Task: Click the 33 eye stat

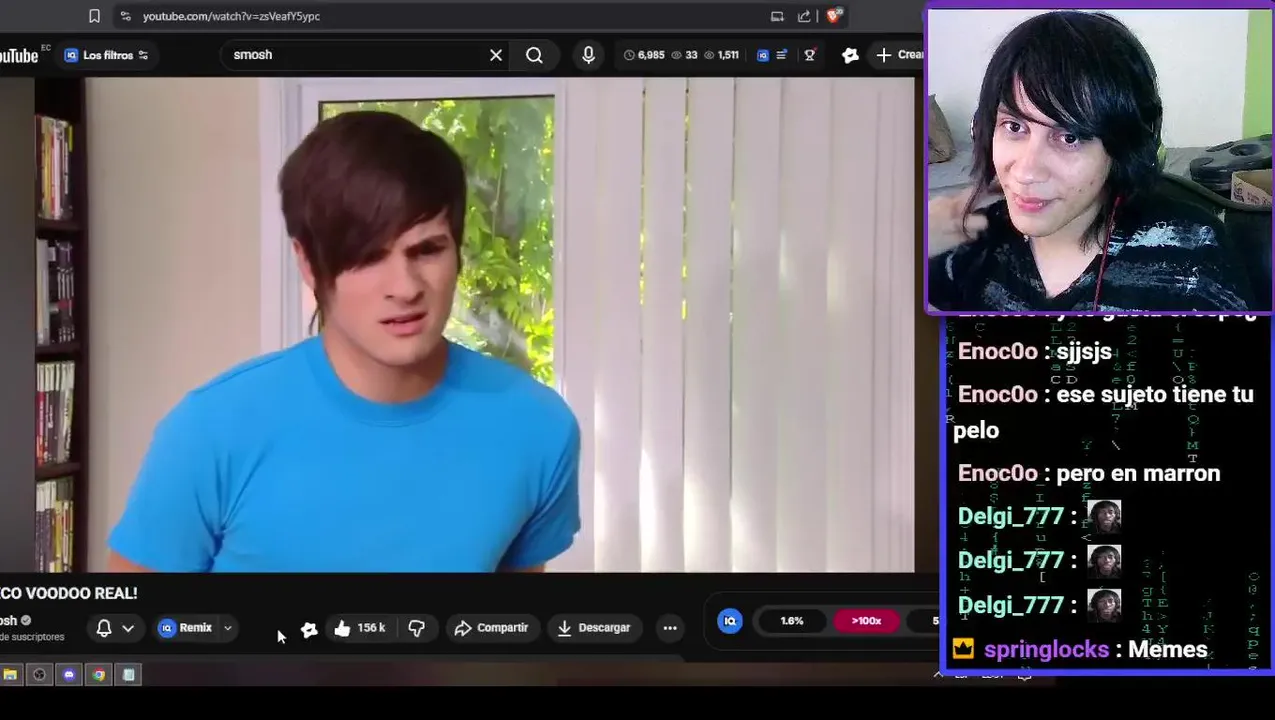Action: pos(684,55)
